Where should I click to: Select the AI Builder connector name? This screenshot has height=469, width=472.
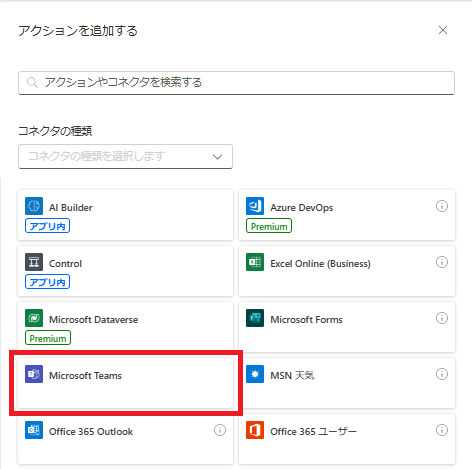[x=71, y=208]
